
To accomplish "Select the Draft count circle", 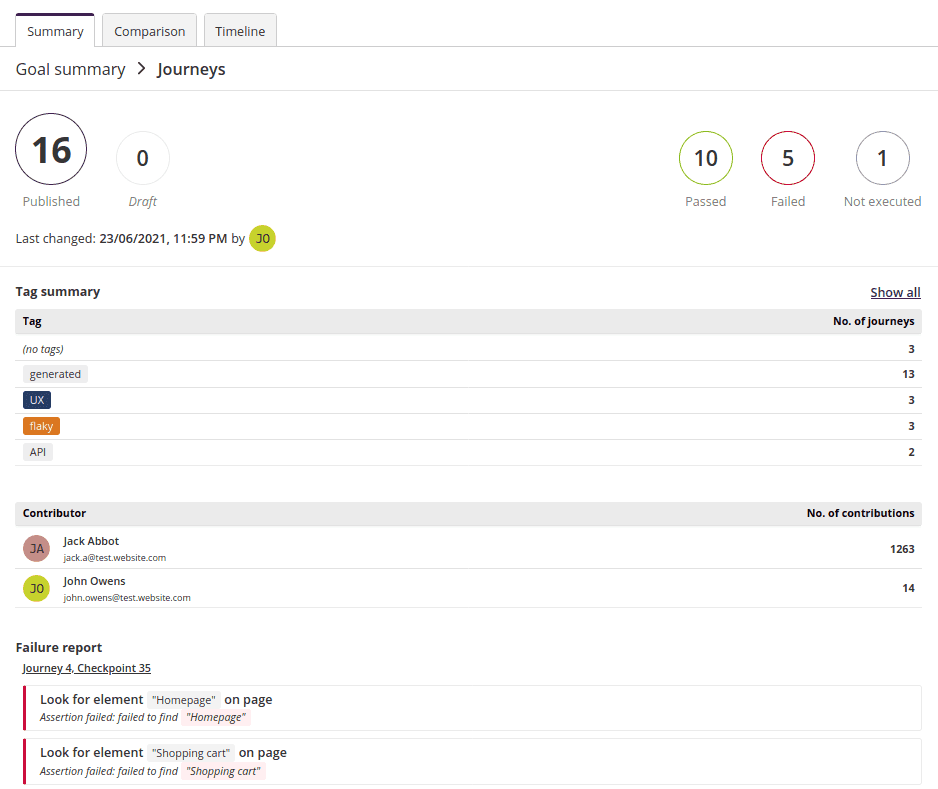I will pyautogui.click(x=142, y=158).
